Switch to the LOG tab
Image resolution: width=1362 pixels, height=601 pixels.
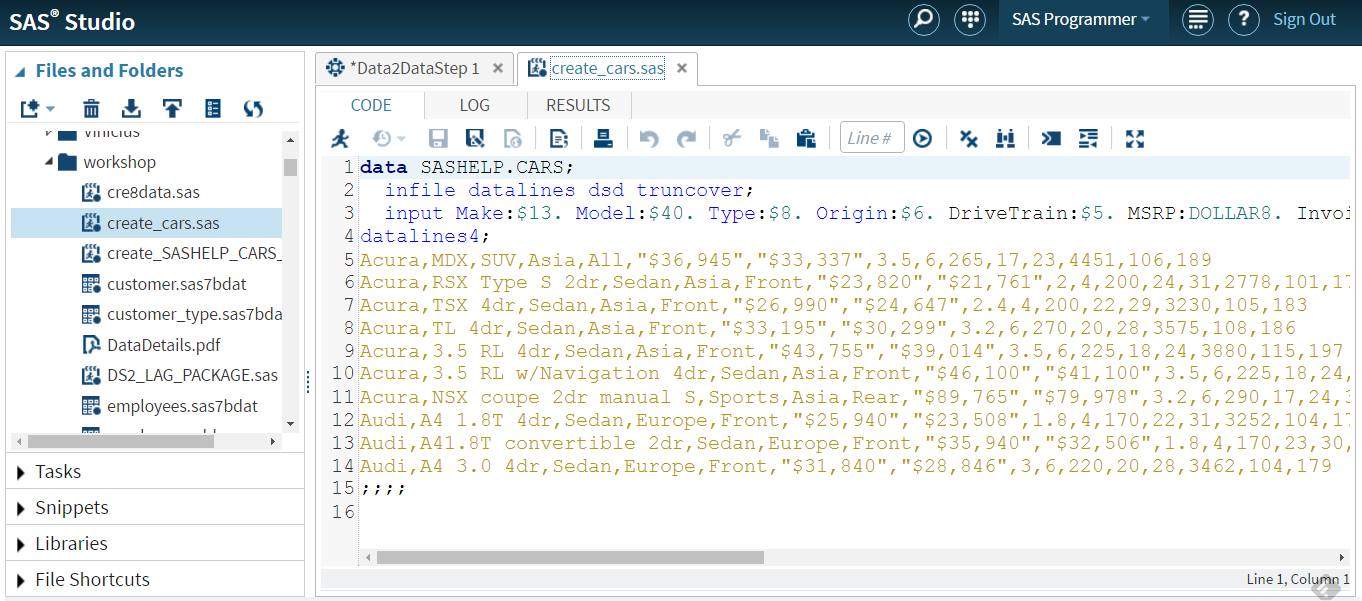coord(475,105)
